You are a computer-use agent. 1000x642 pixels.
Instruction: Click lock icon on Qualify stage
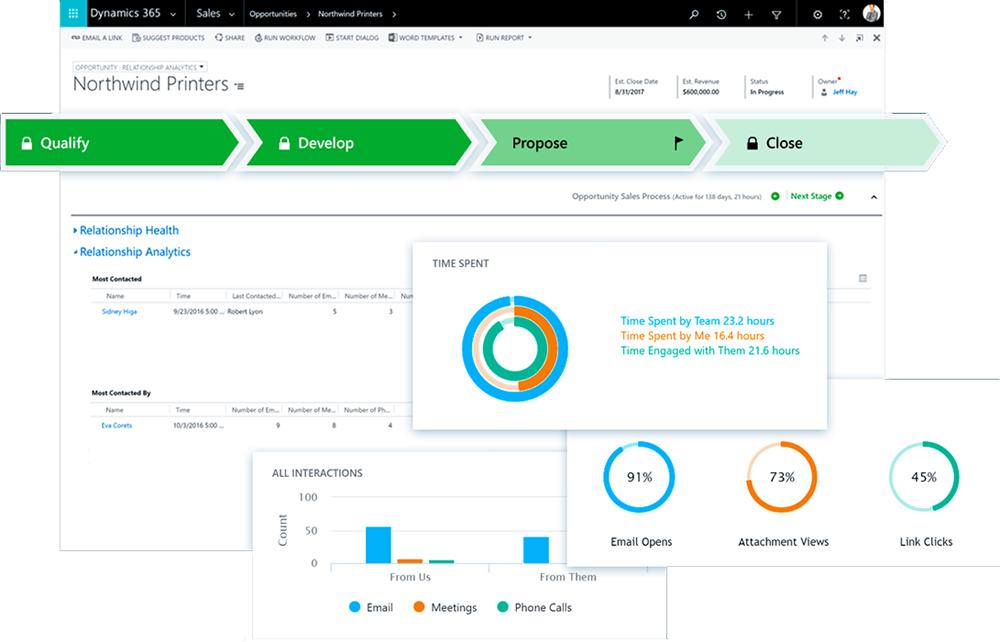[x=27, y=143]
